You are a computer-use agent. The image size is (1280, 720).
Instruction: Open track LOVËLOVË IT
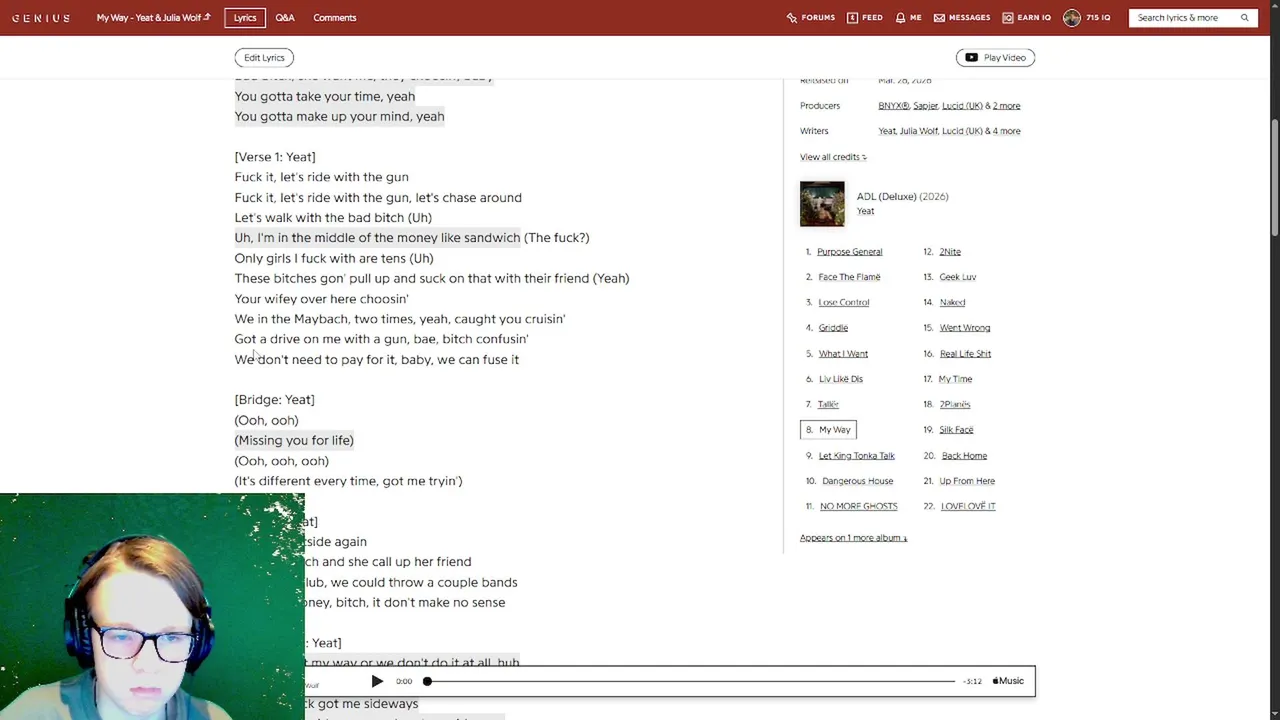pyautogui.click(x=968, y=507)
